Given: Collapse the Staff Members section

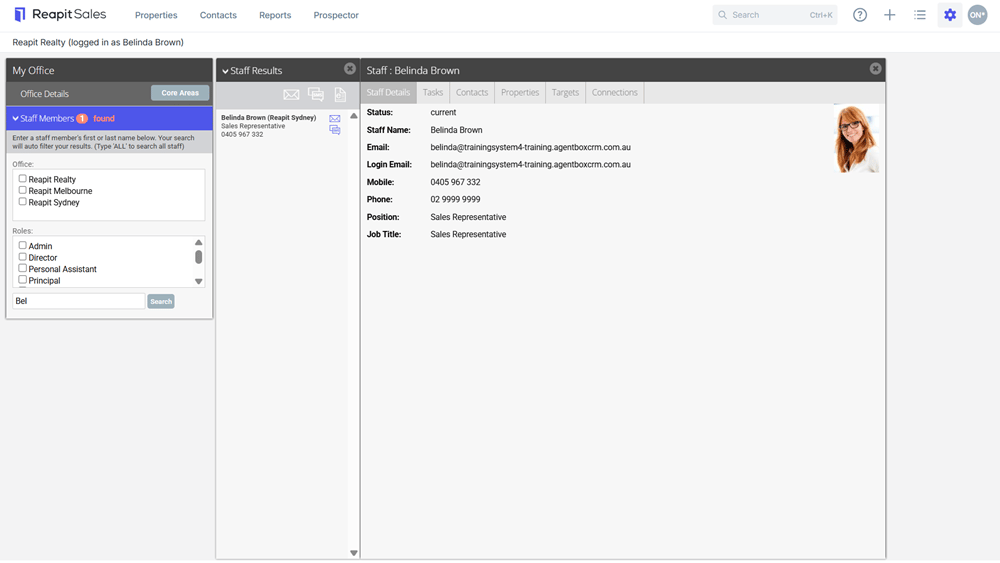Looking at the screenshot, I should pyautogui.click(x=15, y=119).
